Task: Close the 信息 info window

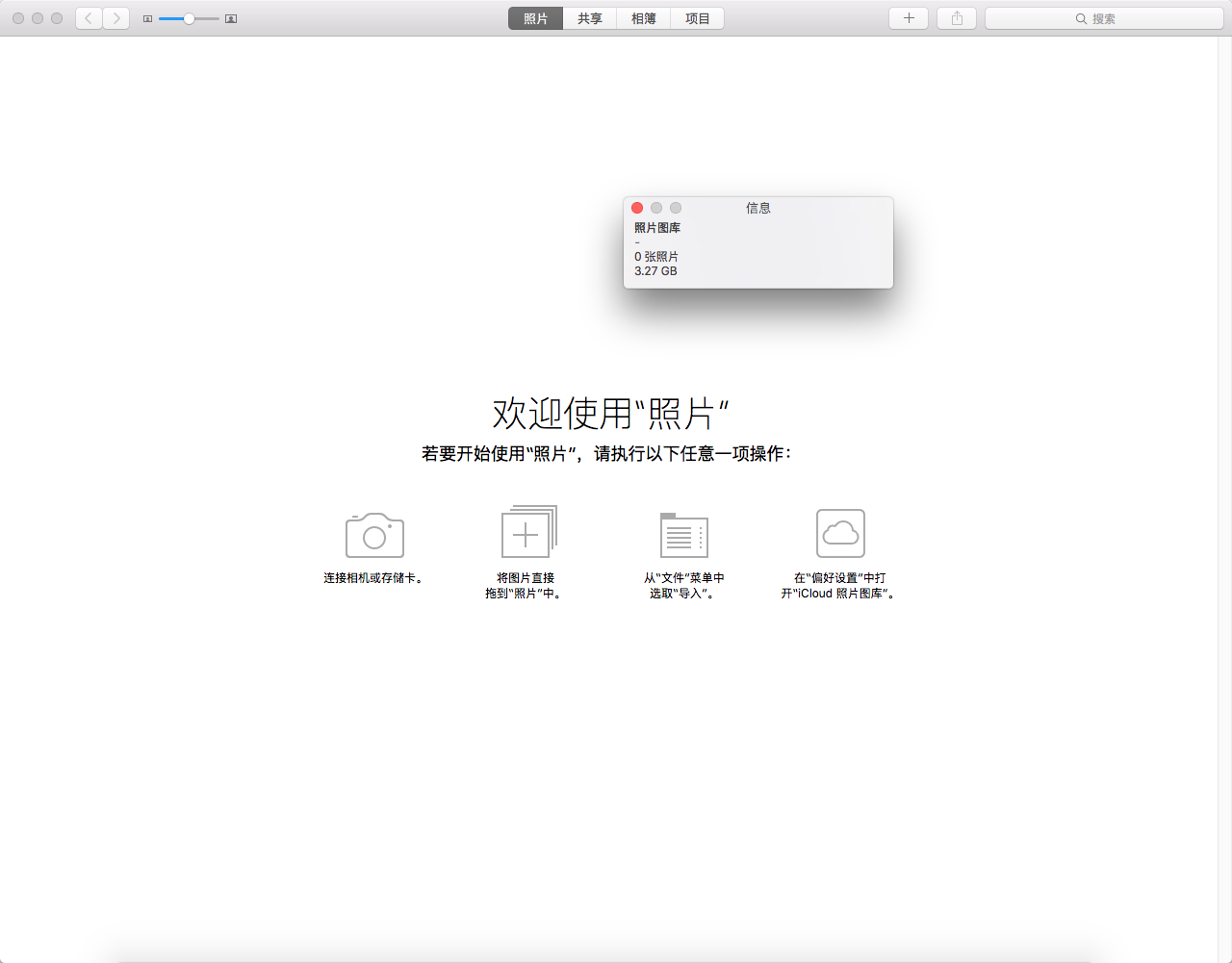Action: (x=637, y=208)
